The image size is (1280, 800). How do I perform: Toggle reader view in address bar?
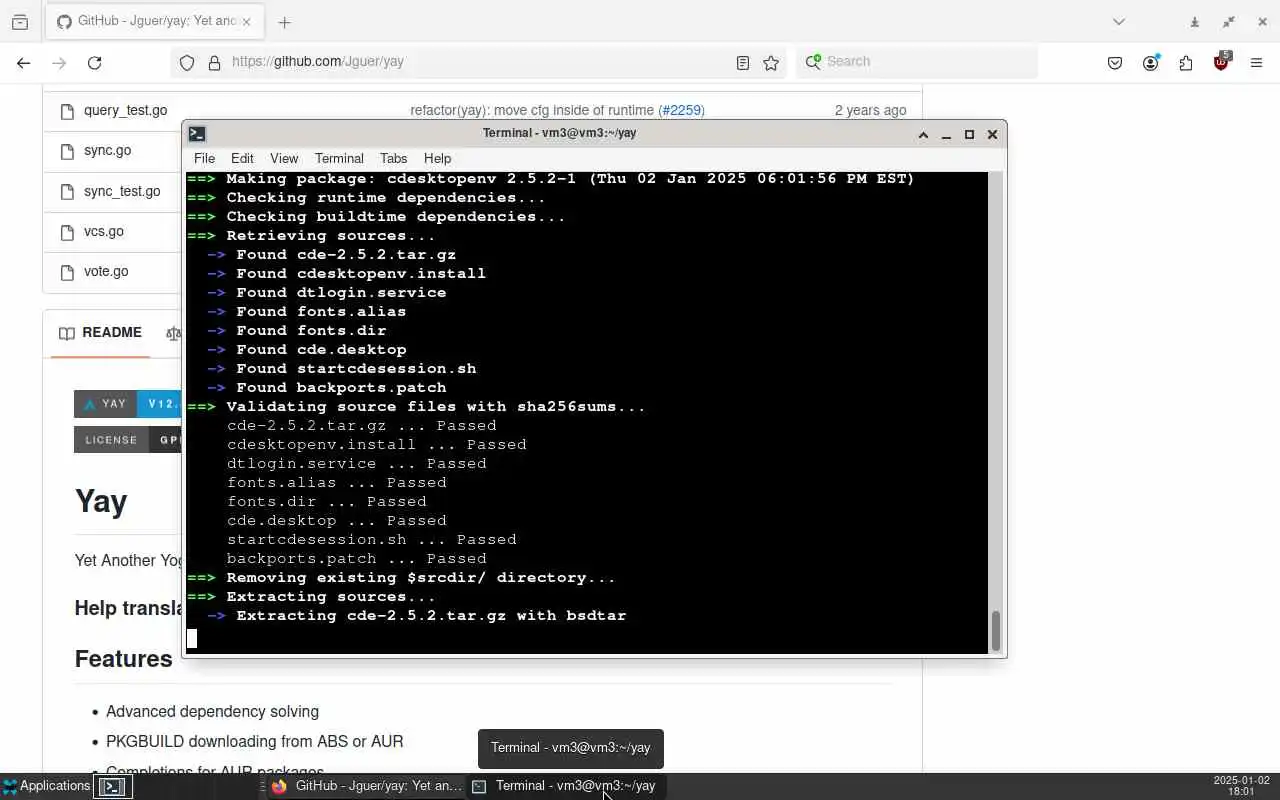pyautogui.click(x=743, y=62)
